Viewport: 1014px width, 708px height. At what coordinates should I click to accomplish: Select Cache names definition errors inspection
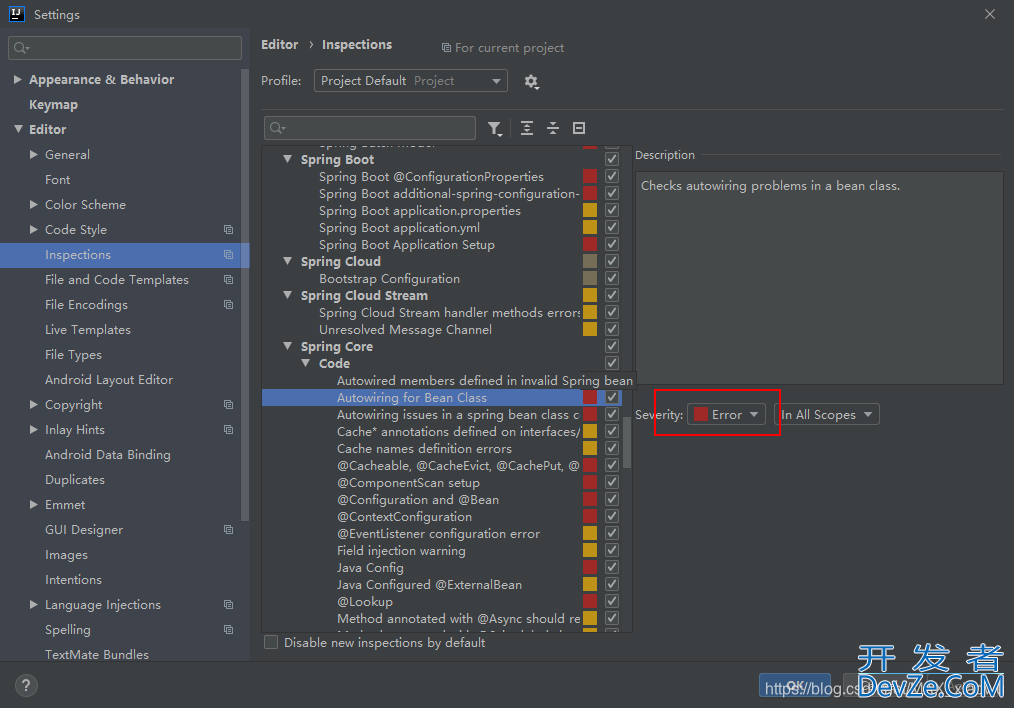[424, 449]
